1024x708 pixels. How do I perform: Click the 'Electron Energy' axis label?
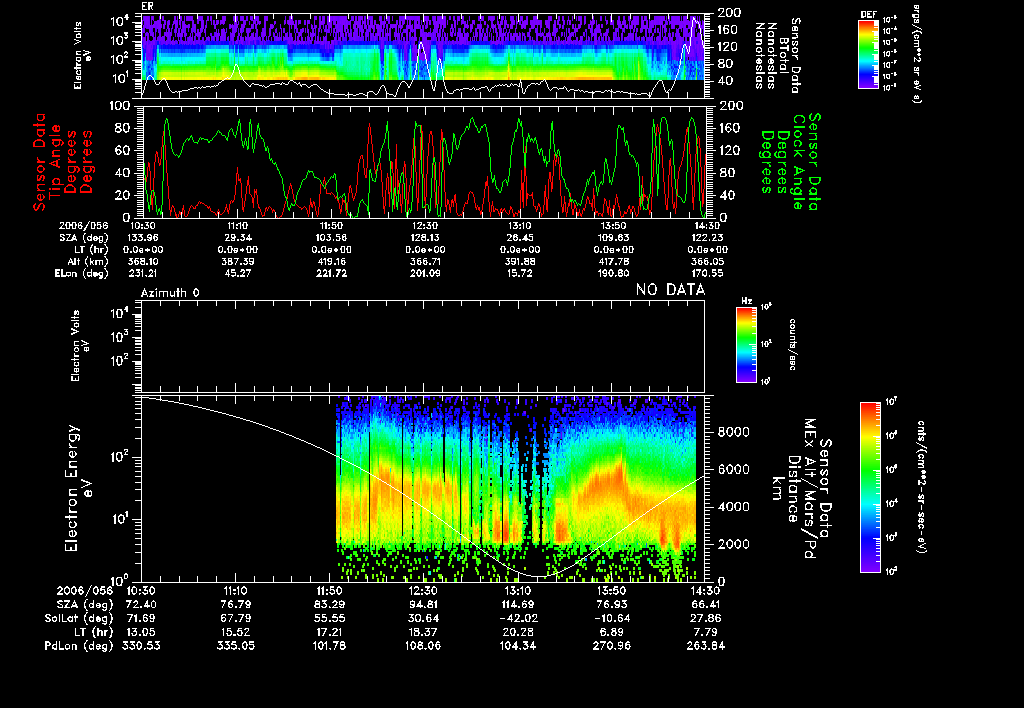(72, 489)
